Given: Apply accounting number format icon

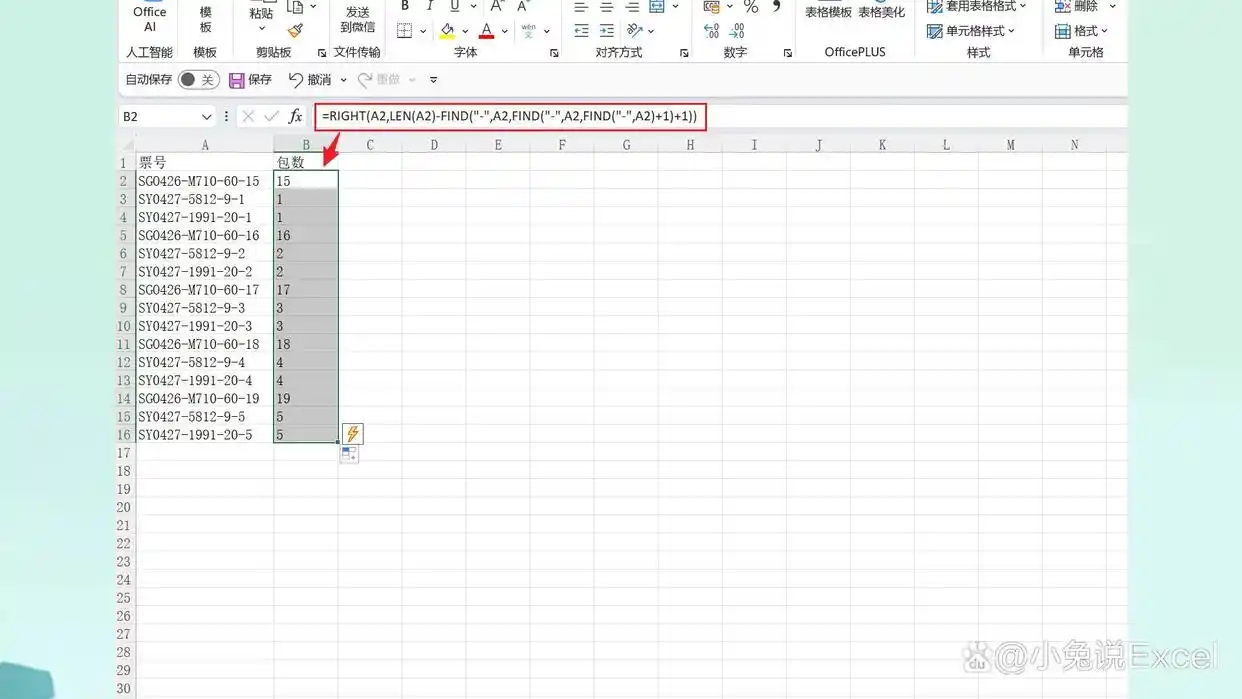Looking at the screenshot, I should click(712, 7).
